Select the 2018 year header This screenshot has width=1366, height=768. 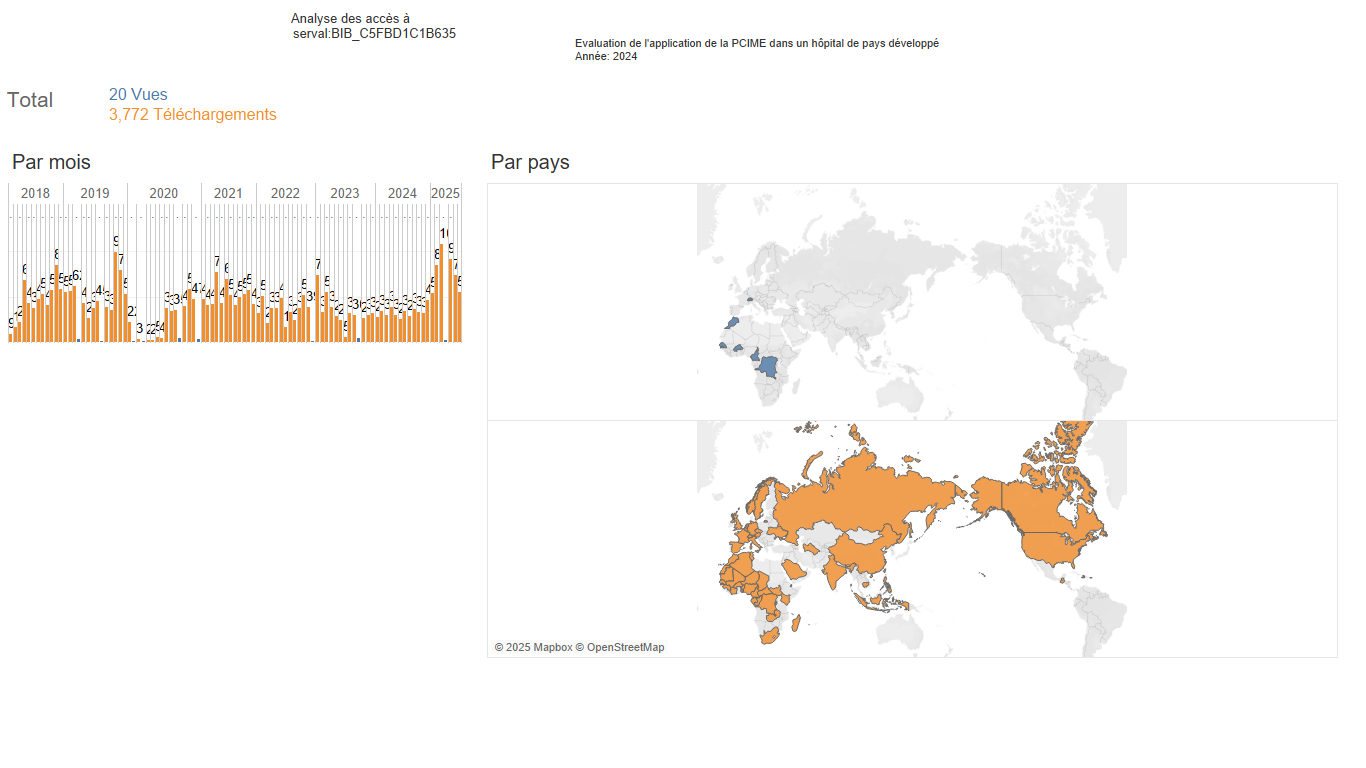tap(35, 193)
